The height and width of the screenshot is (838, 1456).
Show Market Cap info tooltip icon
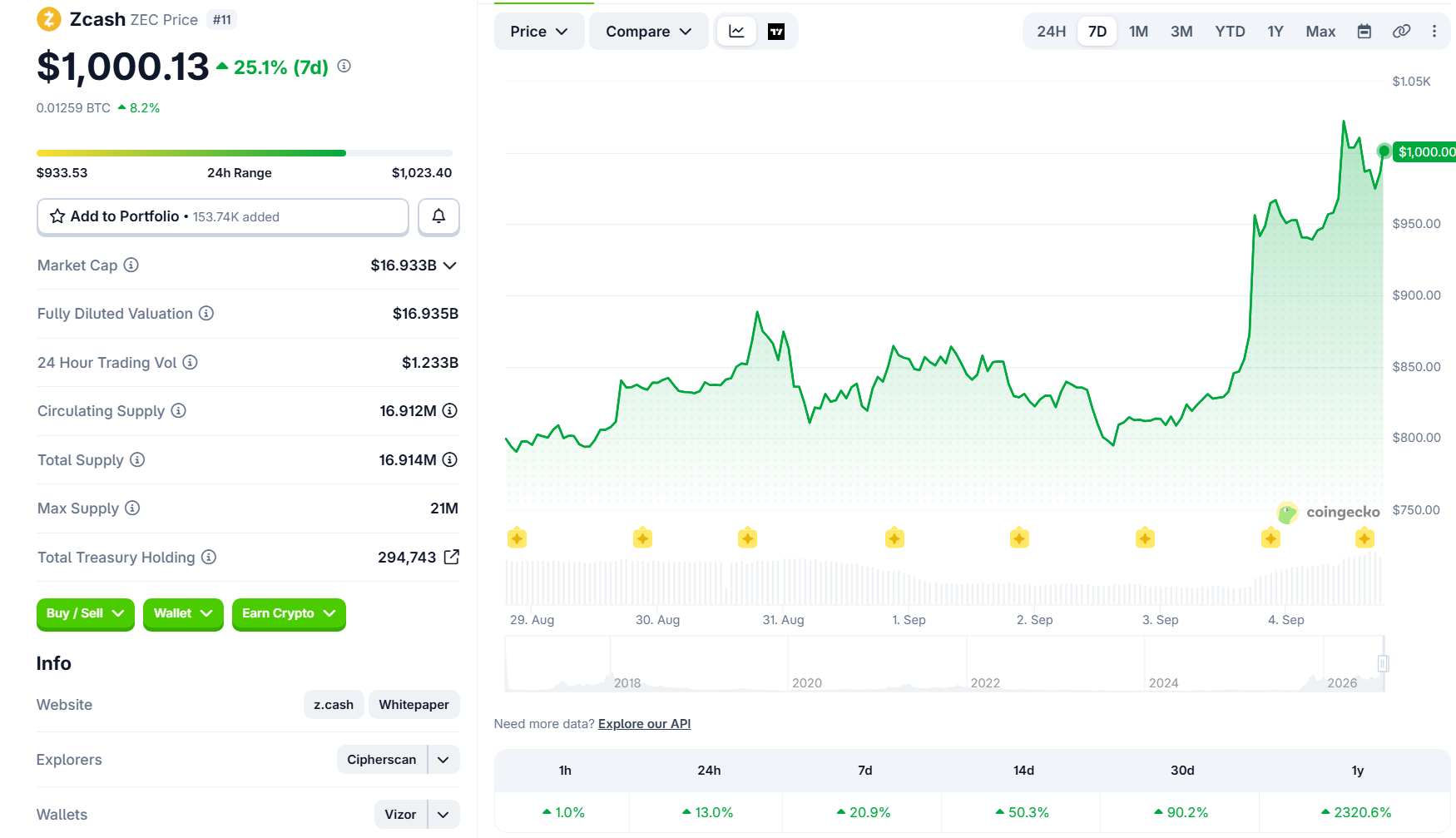point(131,265)
